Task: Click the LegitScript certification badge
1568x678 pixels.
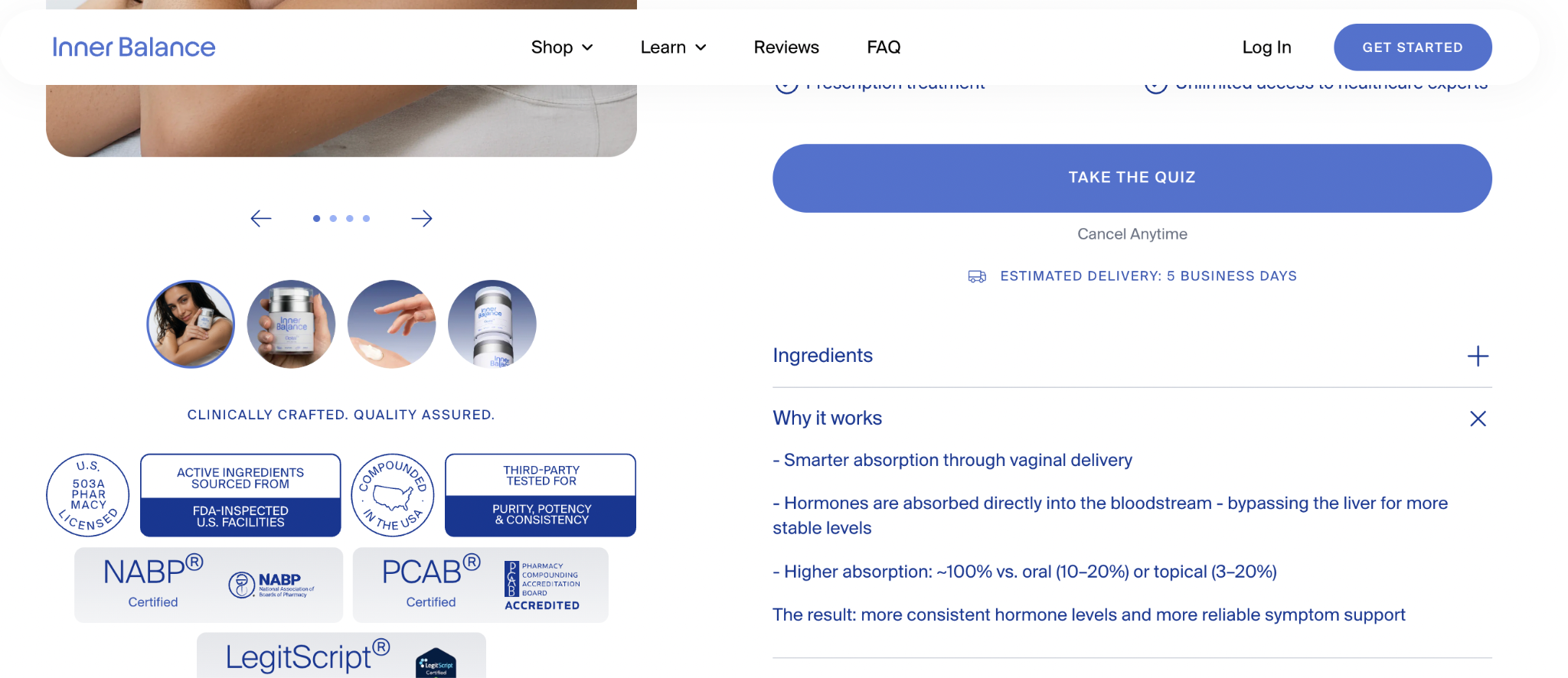Action: click(x=341, y=656)
